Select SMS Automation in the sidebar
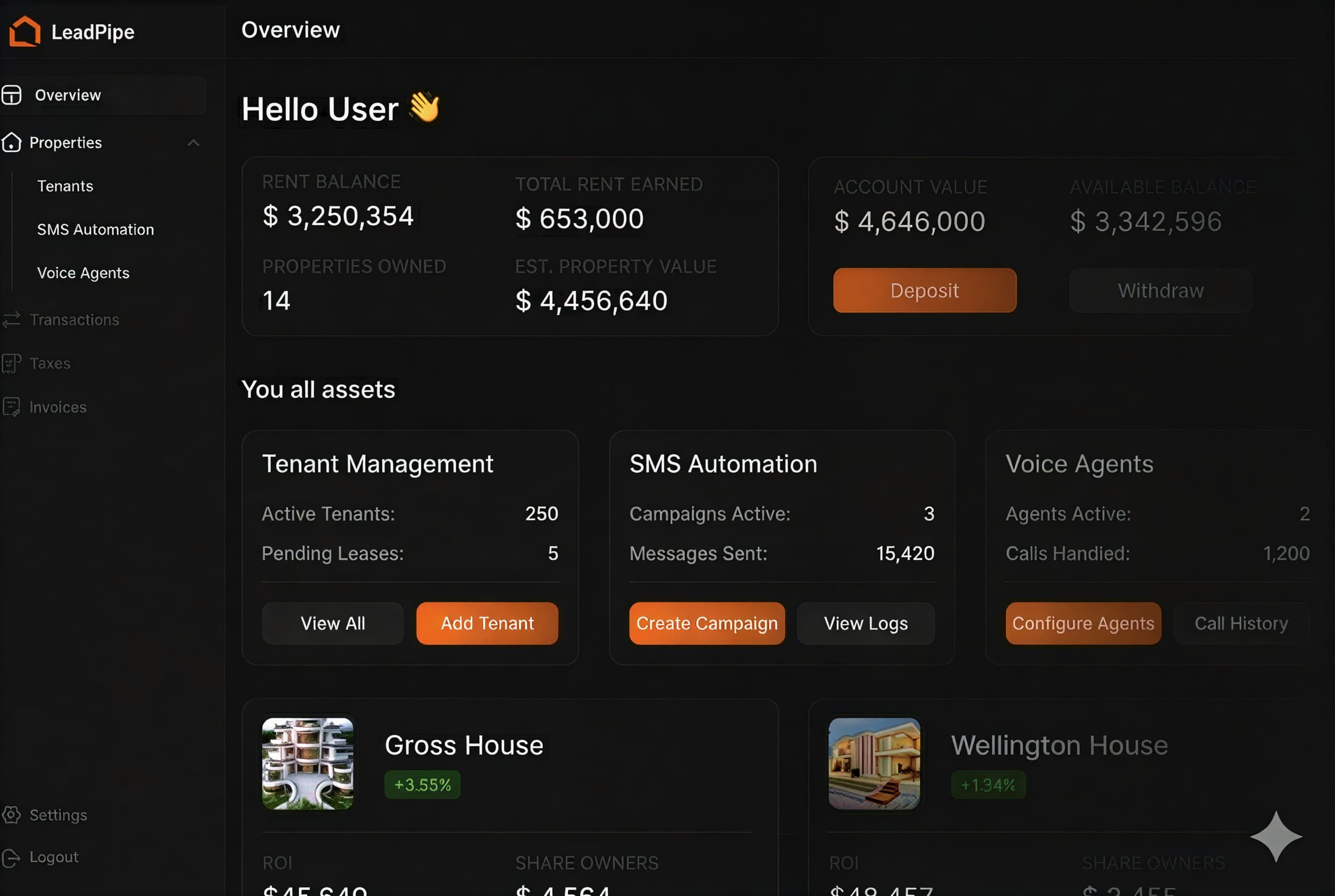This screenshot has width=1335, height=896. point(95,229)
